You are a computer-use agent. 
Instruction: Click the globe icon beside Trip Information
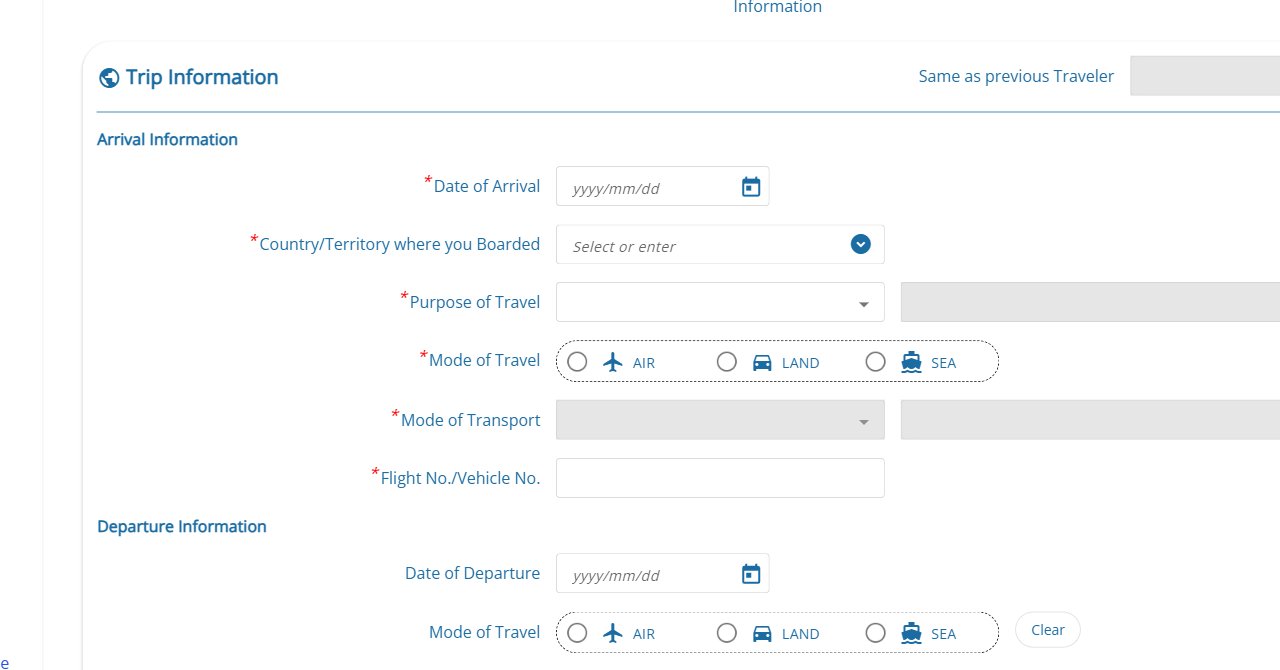pyautogui.click(x=108, y=76)
